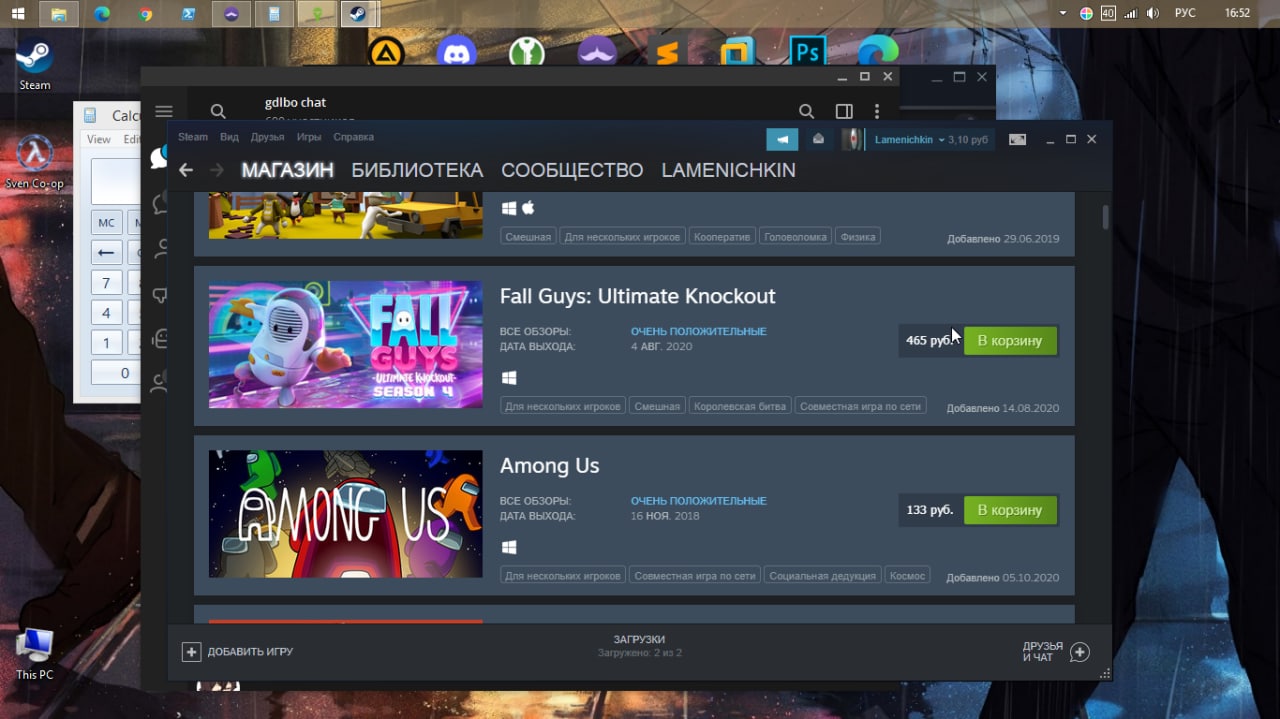Click the left search icon in chat window

(x=218, y=111)
